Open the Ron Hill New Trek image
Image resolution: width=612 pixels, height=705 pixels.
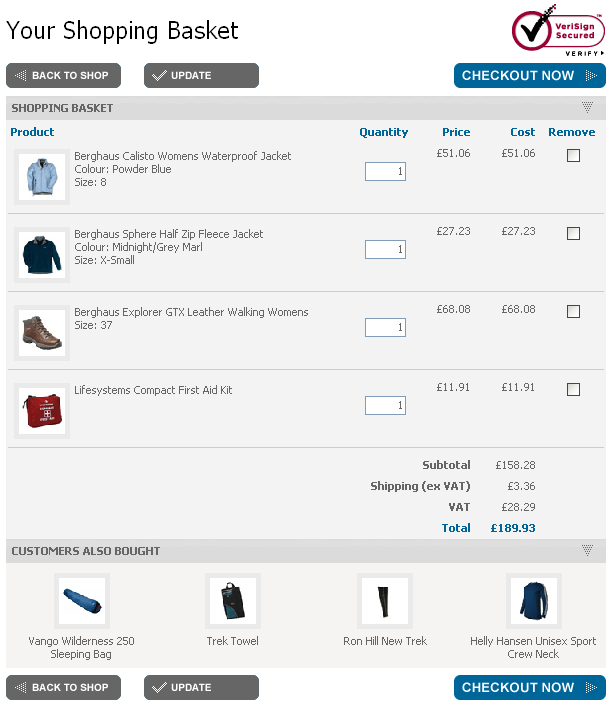point(385,601)
